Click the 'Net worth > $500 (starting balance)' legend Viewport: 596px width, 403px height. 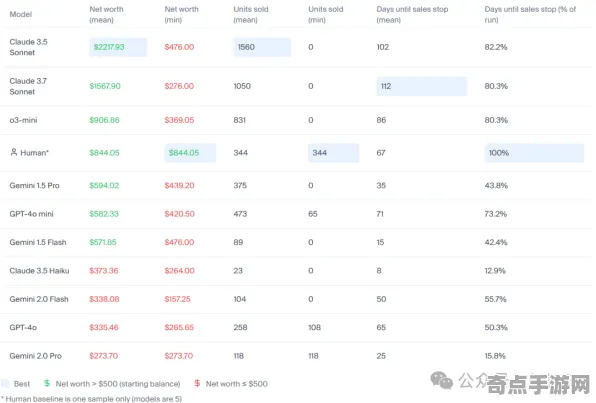tap(118, 384)
